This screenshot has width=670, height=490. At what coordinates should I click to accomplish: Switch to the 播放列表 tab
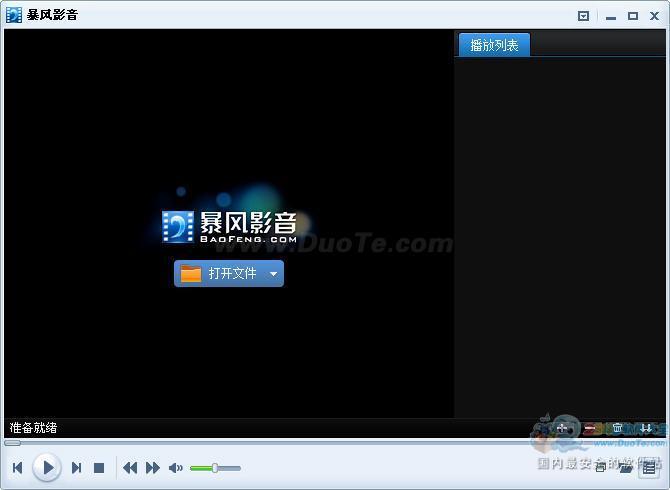[x=494, y=45]
